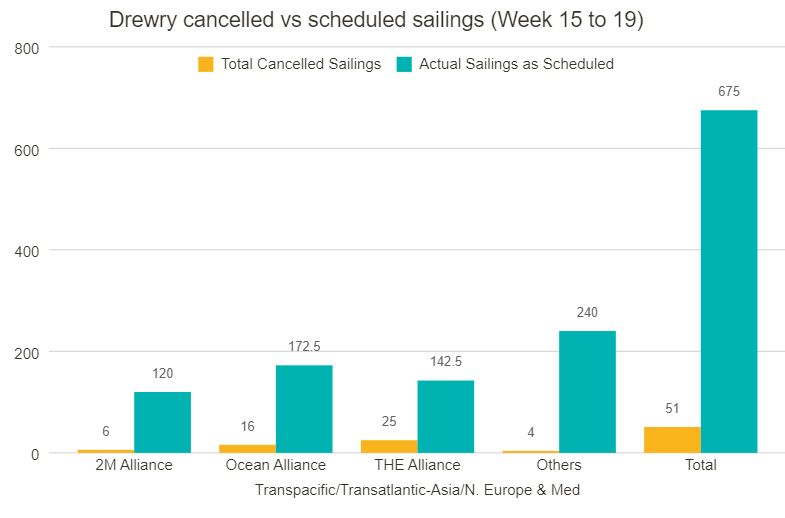Select the orange Total cancelled bar
The width and height of the screenshot is (785, 518).
[x=672, y=440]
